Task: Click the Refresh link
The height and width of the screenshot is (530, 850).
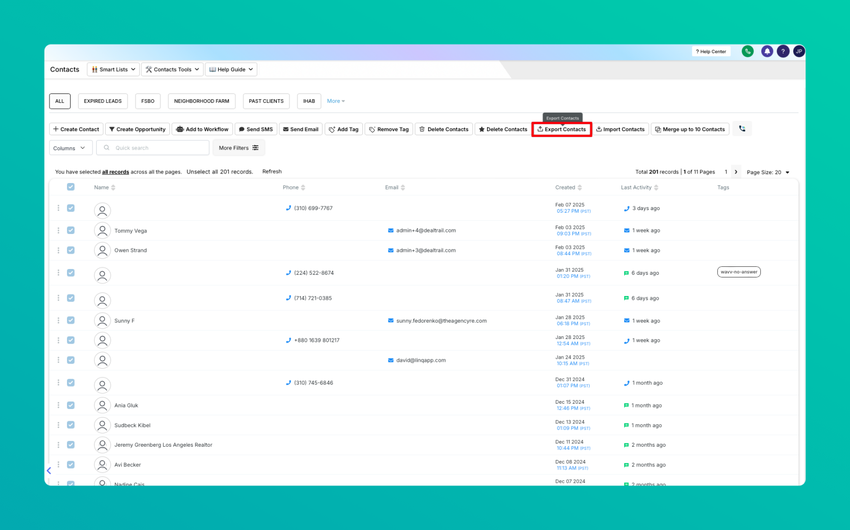Action: pyautogui.click(x=272, y=171)
